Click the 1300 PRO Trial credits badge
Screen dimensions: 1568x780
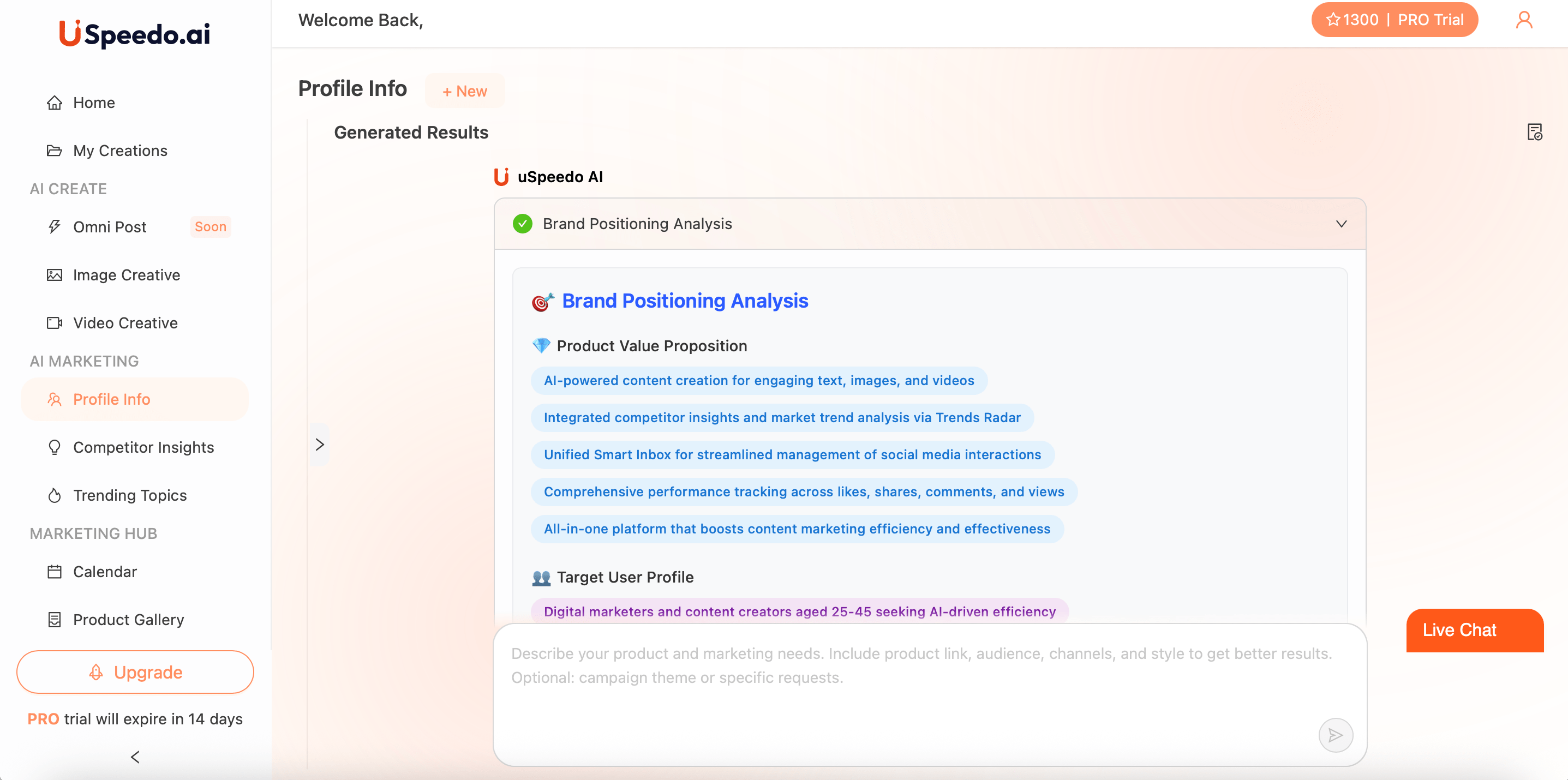(x=1394, y=20)
